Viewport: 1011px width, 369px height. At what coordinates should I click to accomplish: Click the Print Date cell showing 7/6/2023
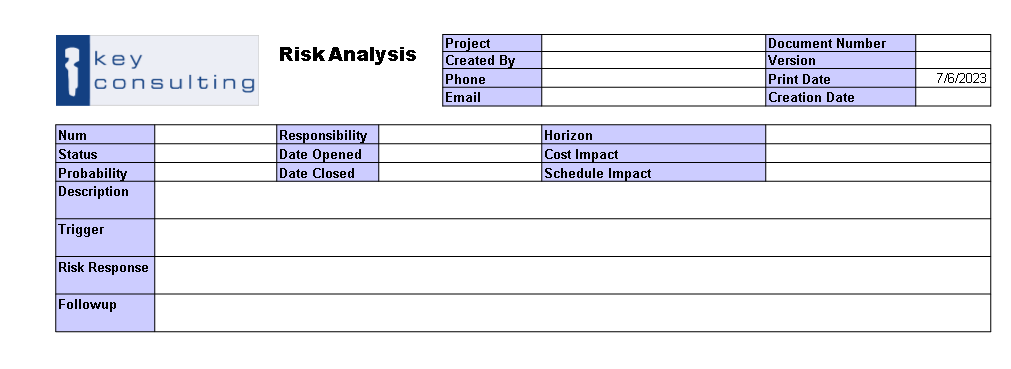pos(953,78)
